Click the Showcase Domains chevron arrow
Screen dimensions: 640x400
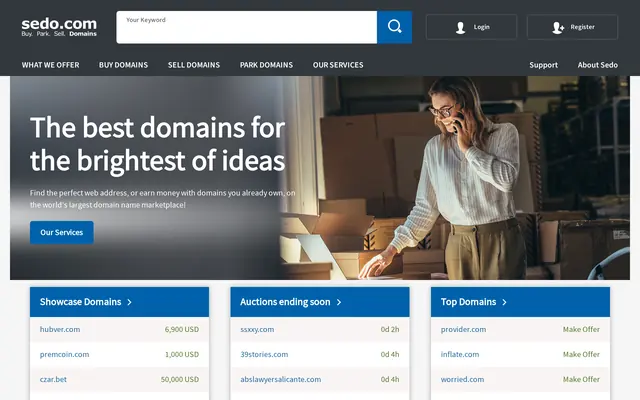(129, 302)
